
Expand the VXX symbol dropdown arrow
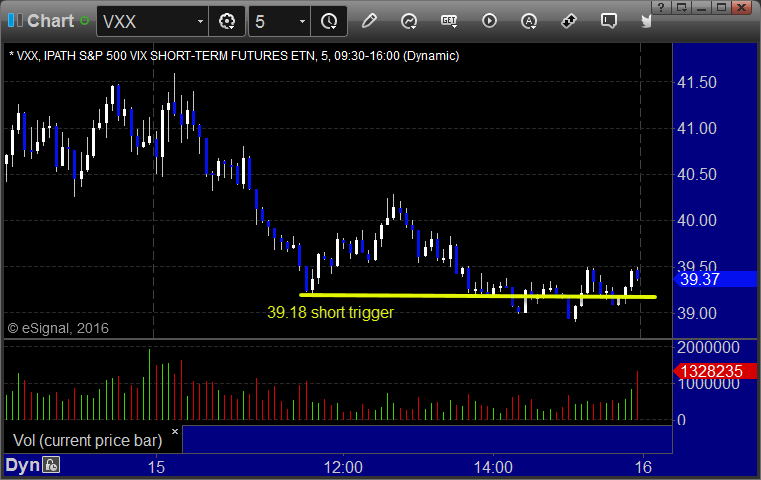[x=200, y=21]
